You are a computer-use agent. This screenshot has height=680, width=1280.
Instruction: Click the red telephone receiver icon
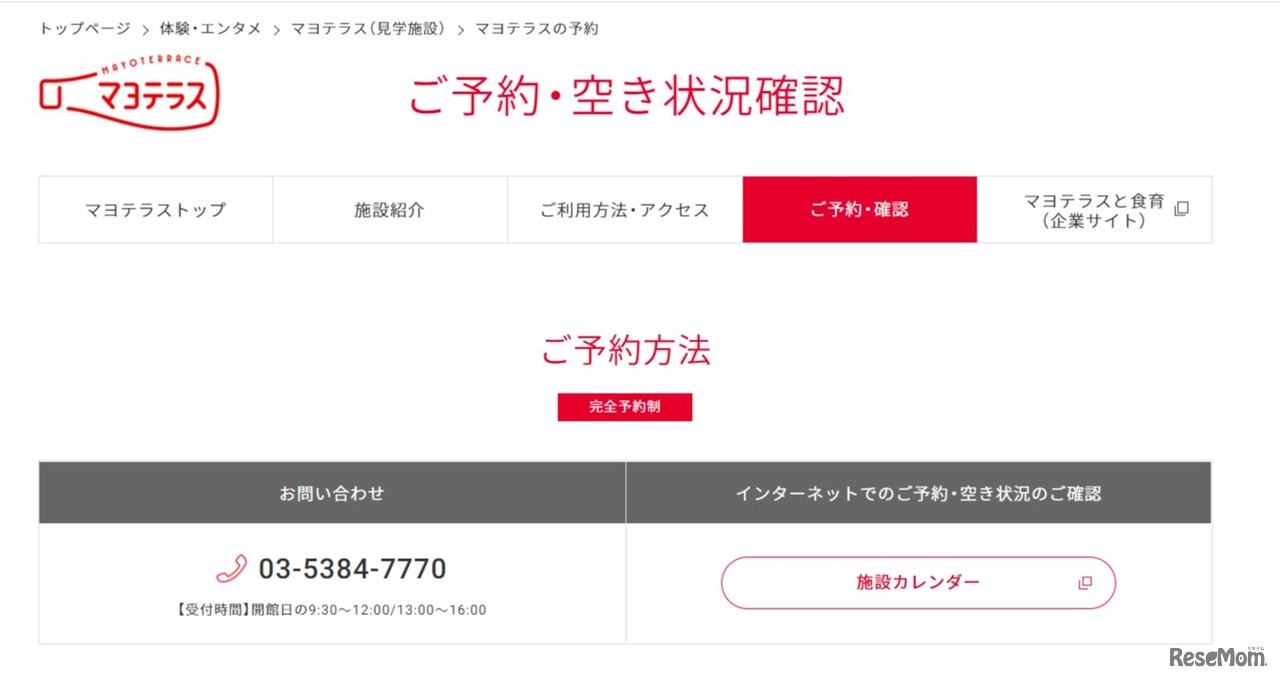pyautogui.click(x=235, y=568)
